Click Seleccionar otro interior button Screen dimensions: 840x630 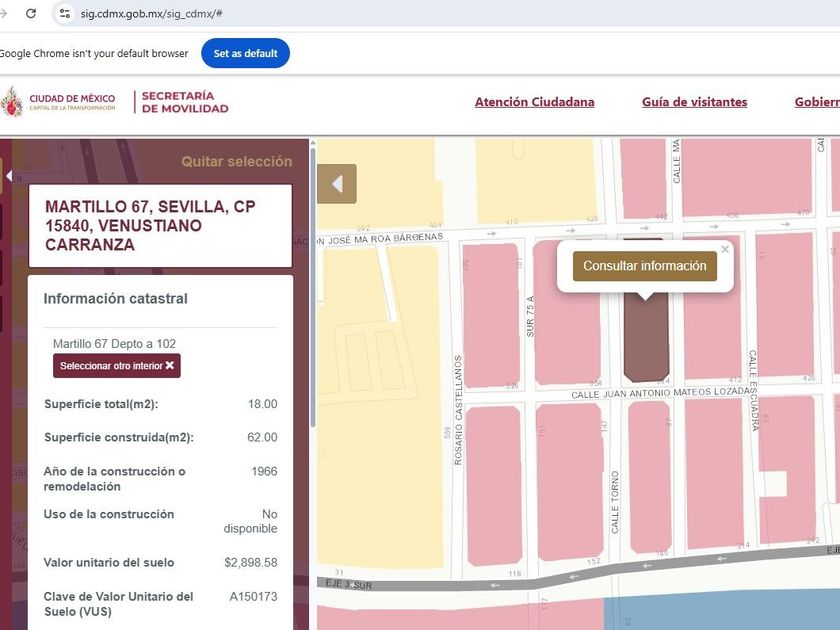(x=117, y=366)
